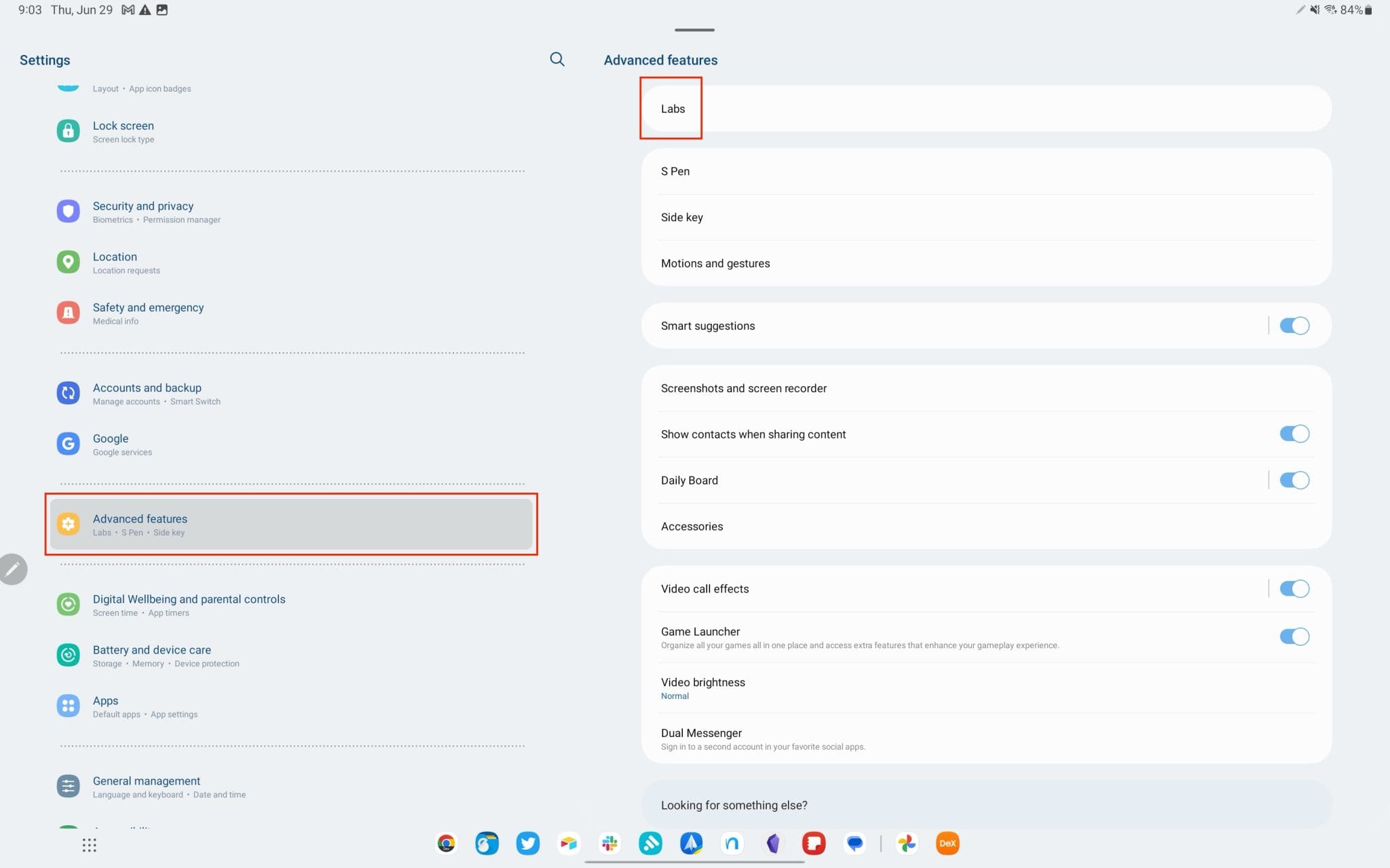Click the Location pin icon

[x=68, y=262]
